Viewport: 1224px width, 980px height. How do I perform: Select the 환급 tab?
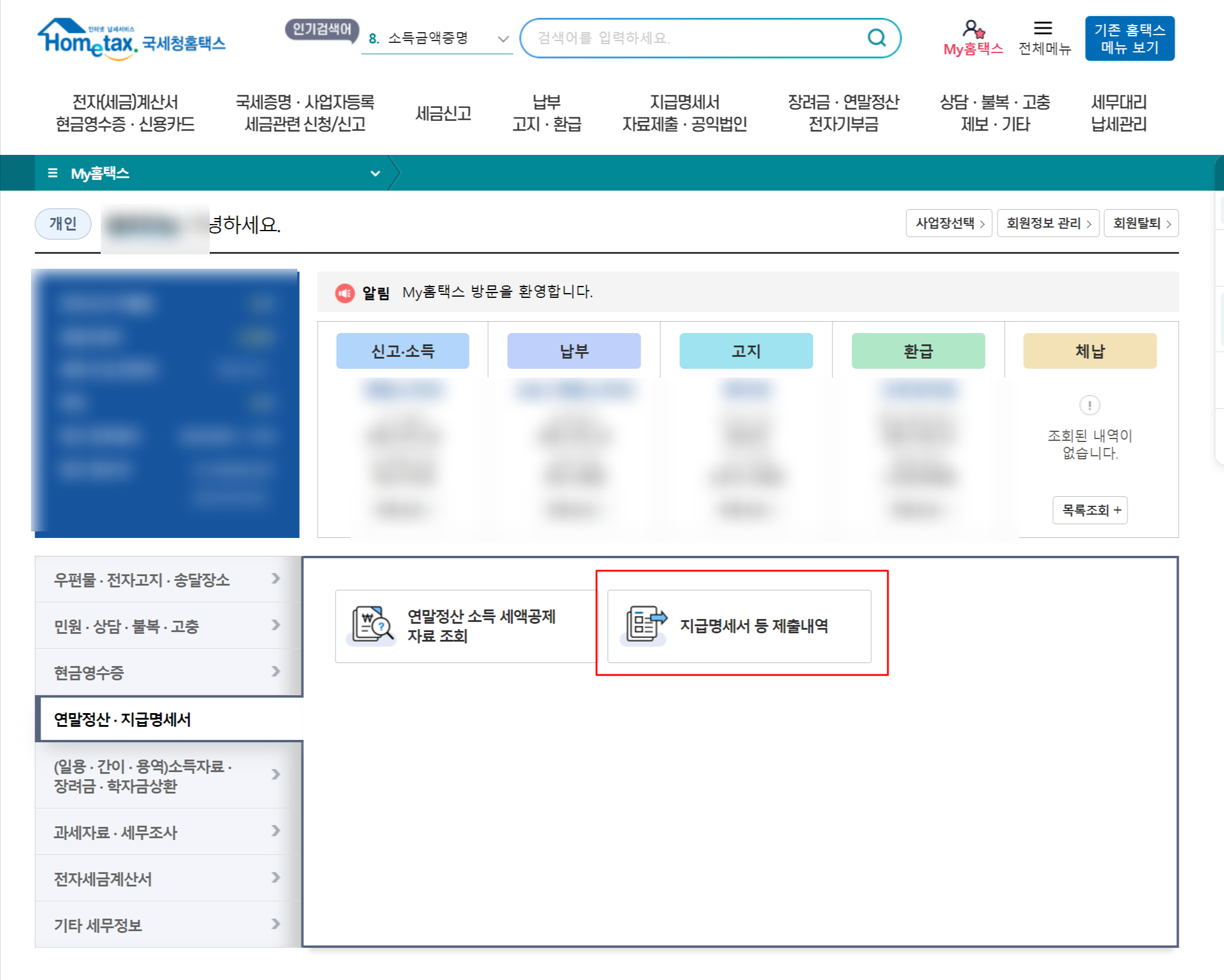coord(918,351)
